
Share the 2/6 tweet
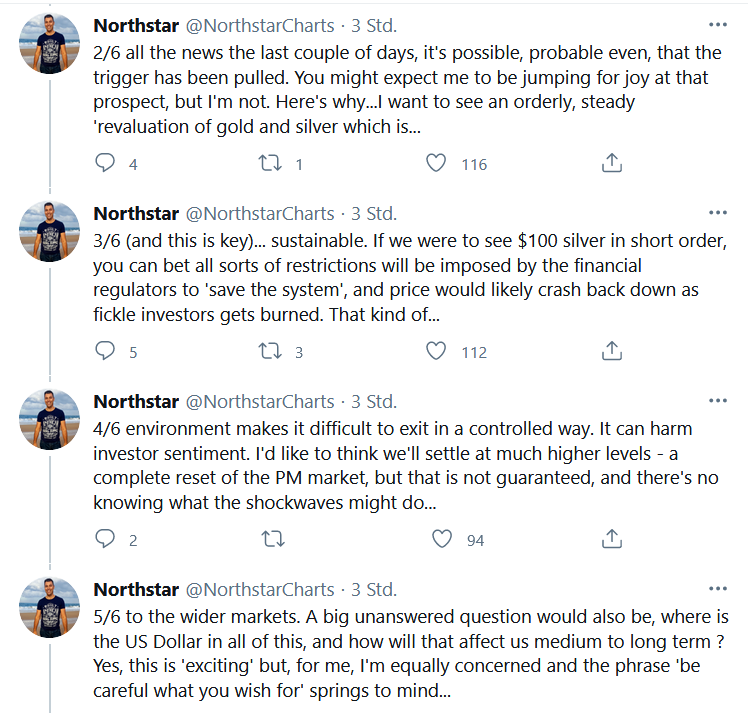click(x=612, y=163)
